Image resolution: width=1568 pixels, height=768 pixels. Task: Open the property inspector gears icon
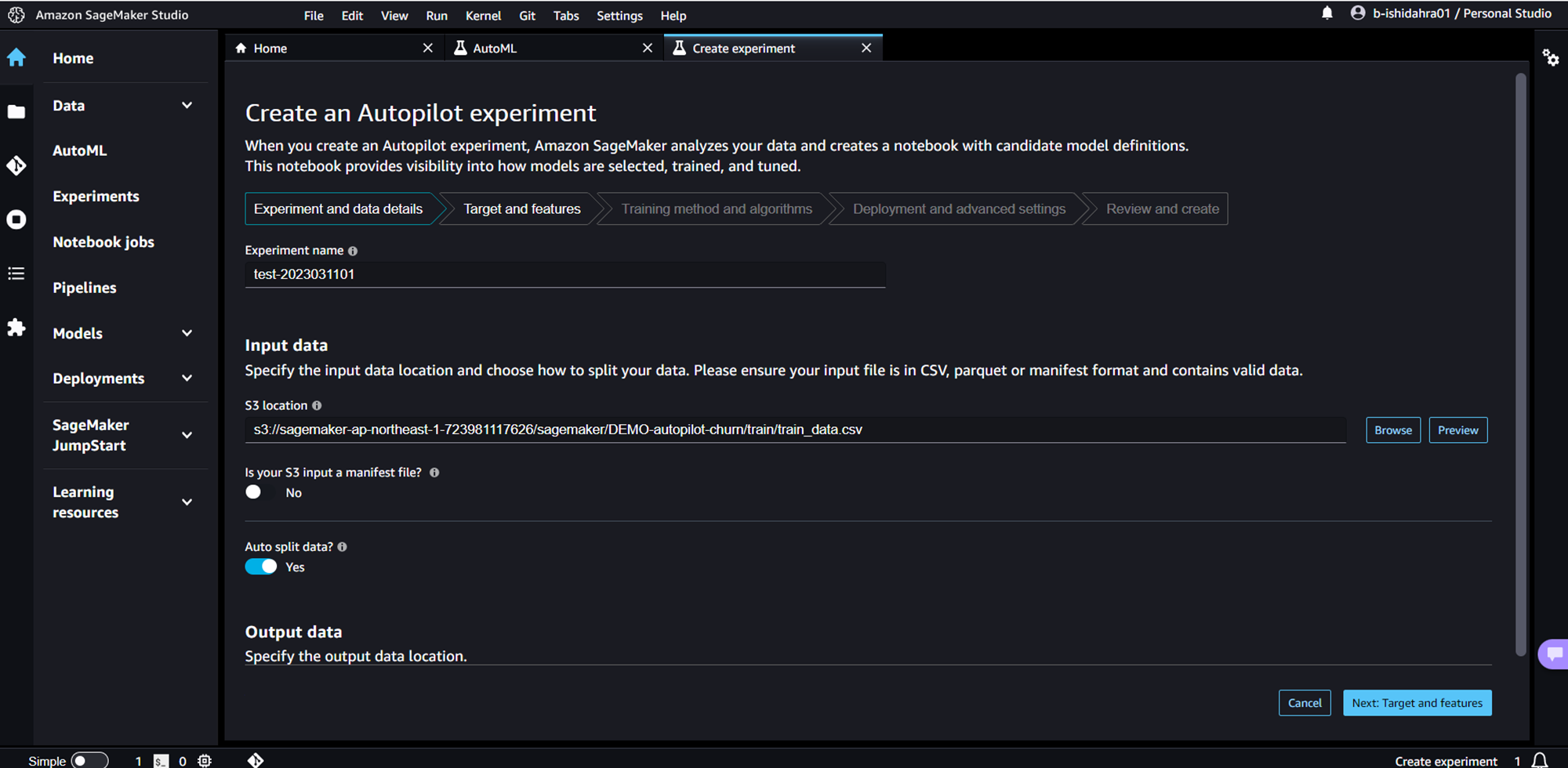pos(1551,57)
